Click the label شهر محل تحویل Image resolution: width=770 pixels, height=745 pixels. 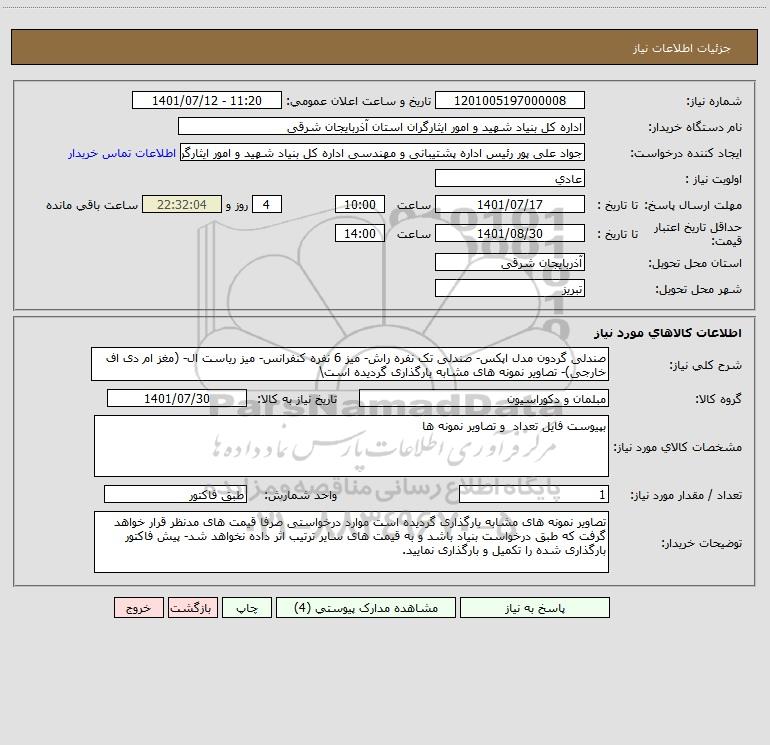pos(699,289)
